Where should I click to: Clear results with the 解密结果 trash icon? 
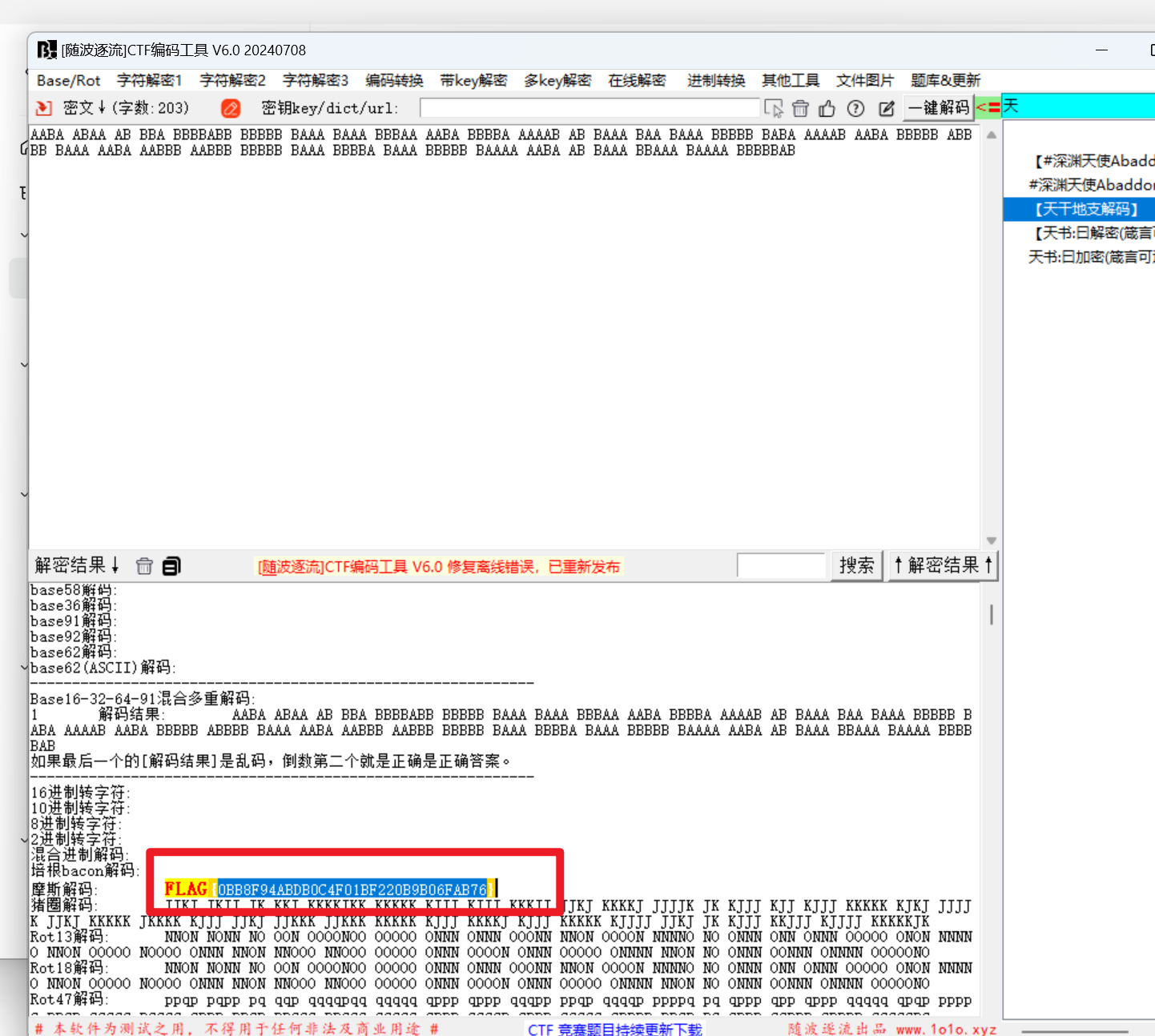point(144,566)
